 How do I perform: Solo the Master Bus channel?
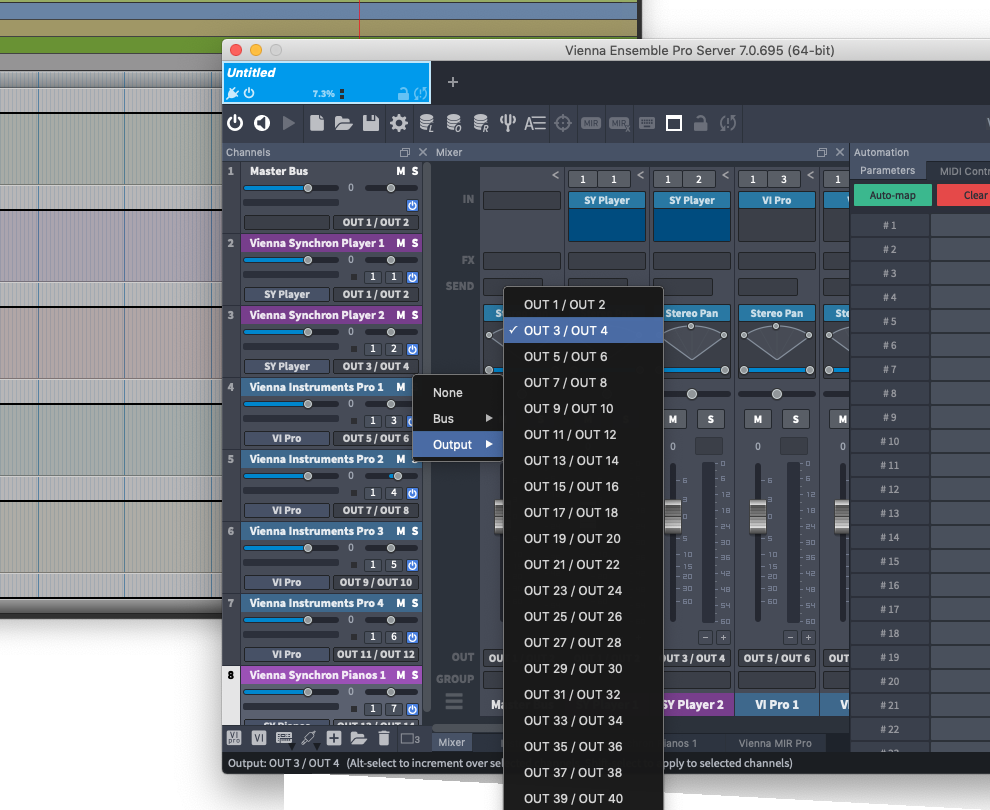(x=415, y=171)
